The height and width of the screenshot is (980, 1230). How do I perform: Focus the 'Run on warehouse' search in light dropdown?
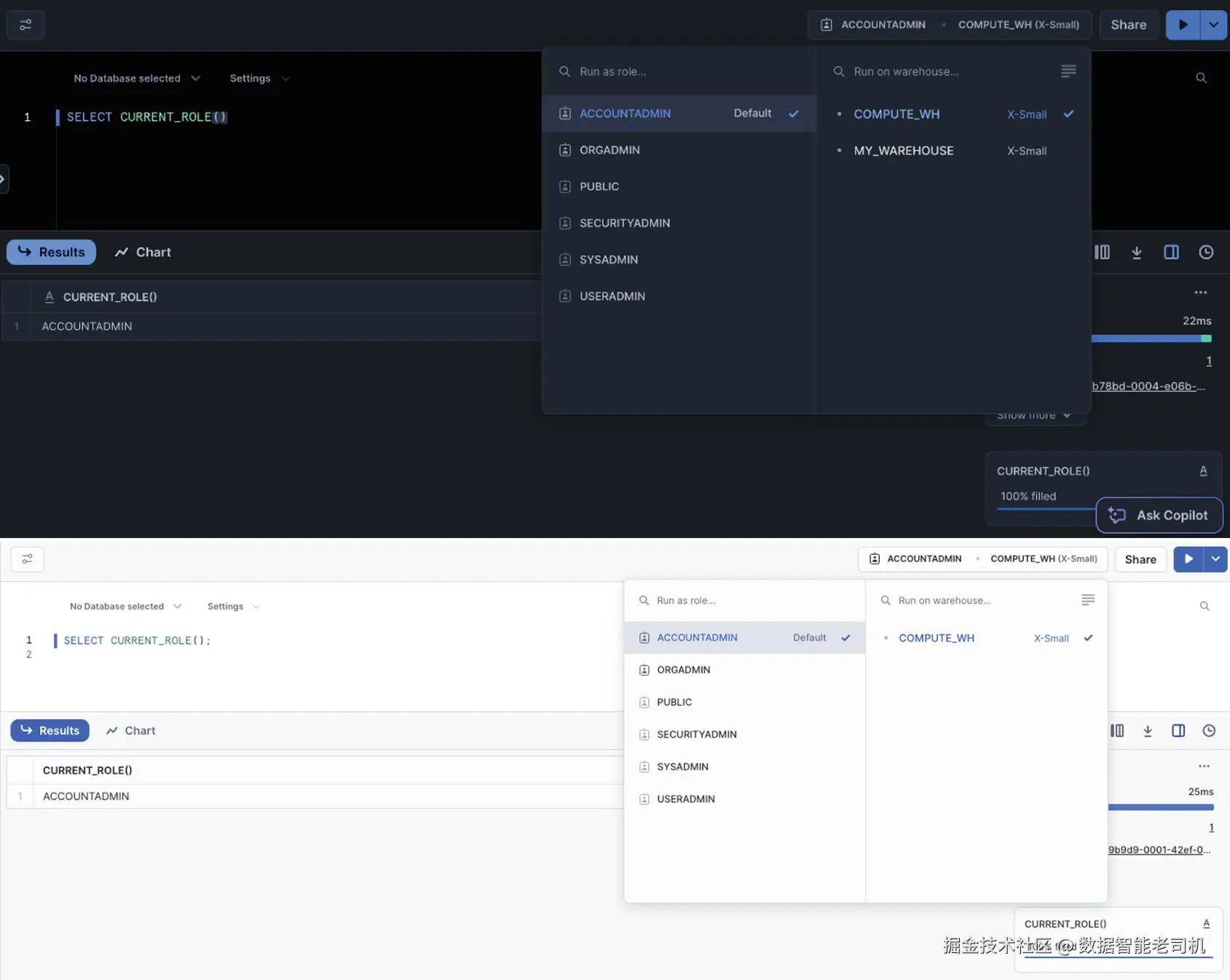click(977, 600)
